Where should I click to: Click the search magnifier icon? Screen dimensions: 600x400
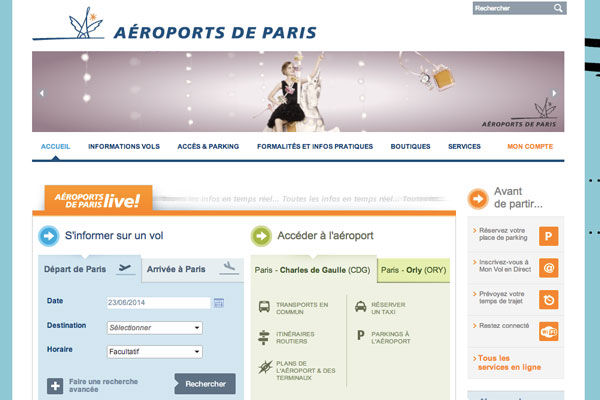coord(558,8)
